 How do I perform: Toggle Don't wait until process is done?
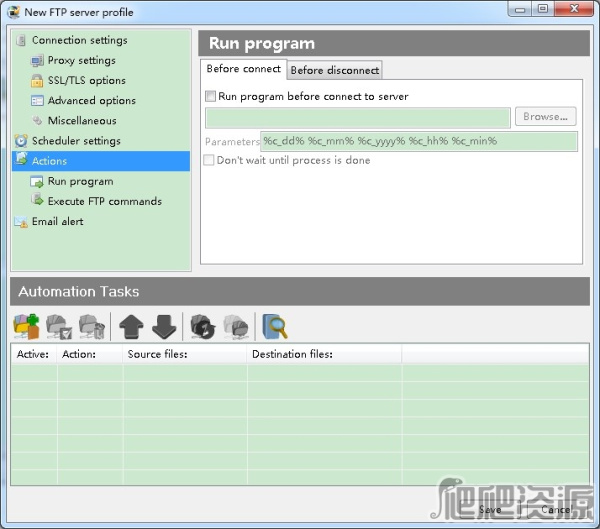click(x=210, y=160)
